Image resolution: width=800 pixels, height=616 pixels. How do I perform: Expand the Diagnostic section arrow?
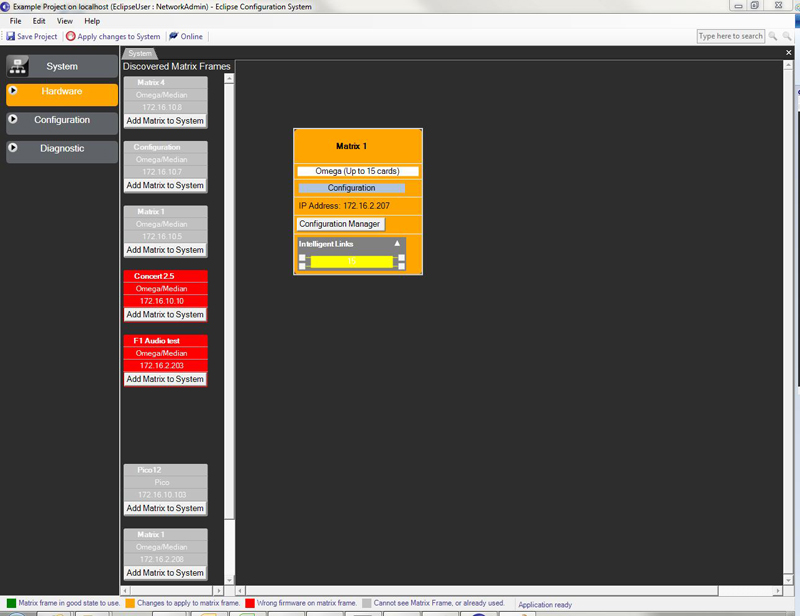point(13,149)
